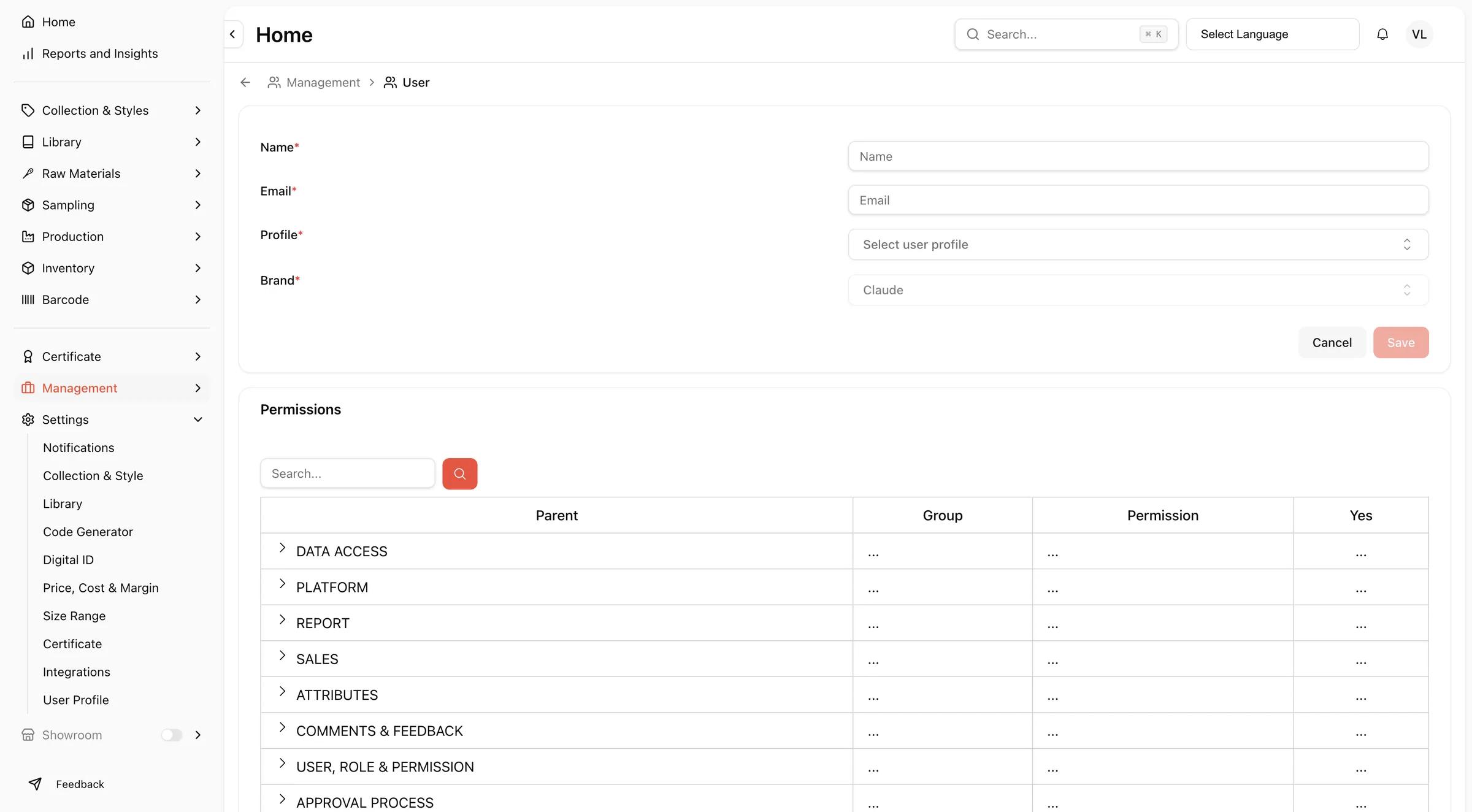Open the Select user profile dropdown
This screenshot has height=812, width=1472.
coord(1138,244)
